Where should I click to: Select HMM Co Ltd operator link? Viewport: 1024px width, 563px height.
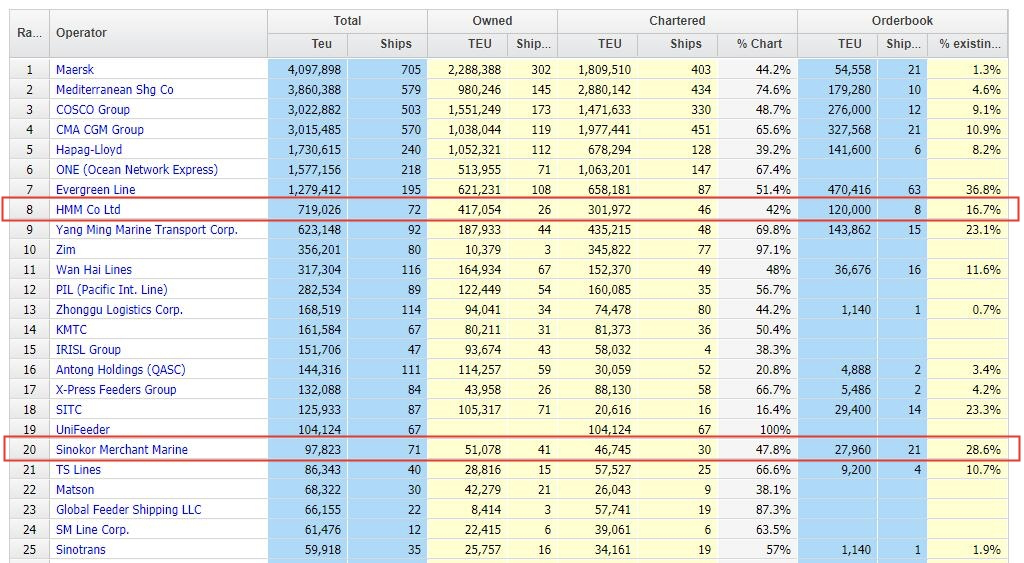pyautogui.click(x=88, y=210)
